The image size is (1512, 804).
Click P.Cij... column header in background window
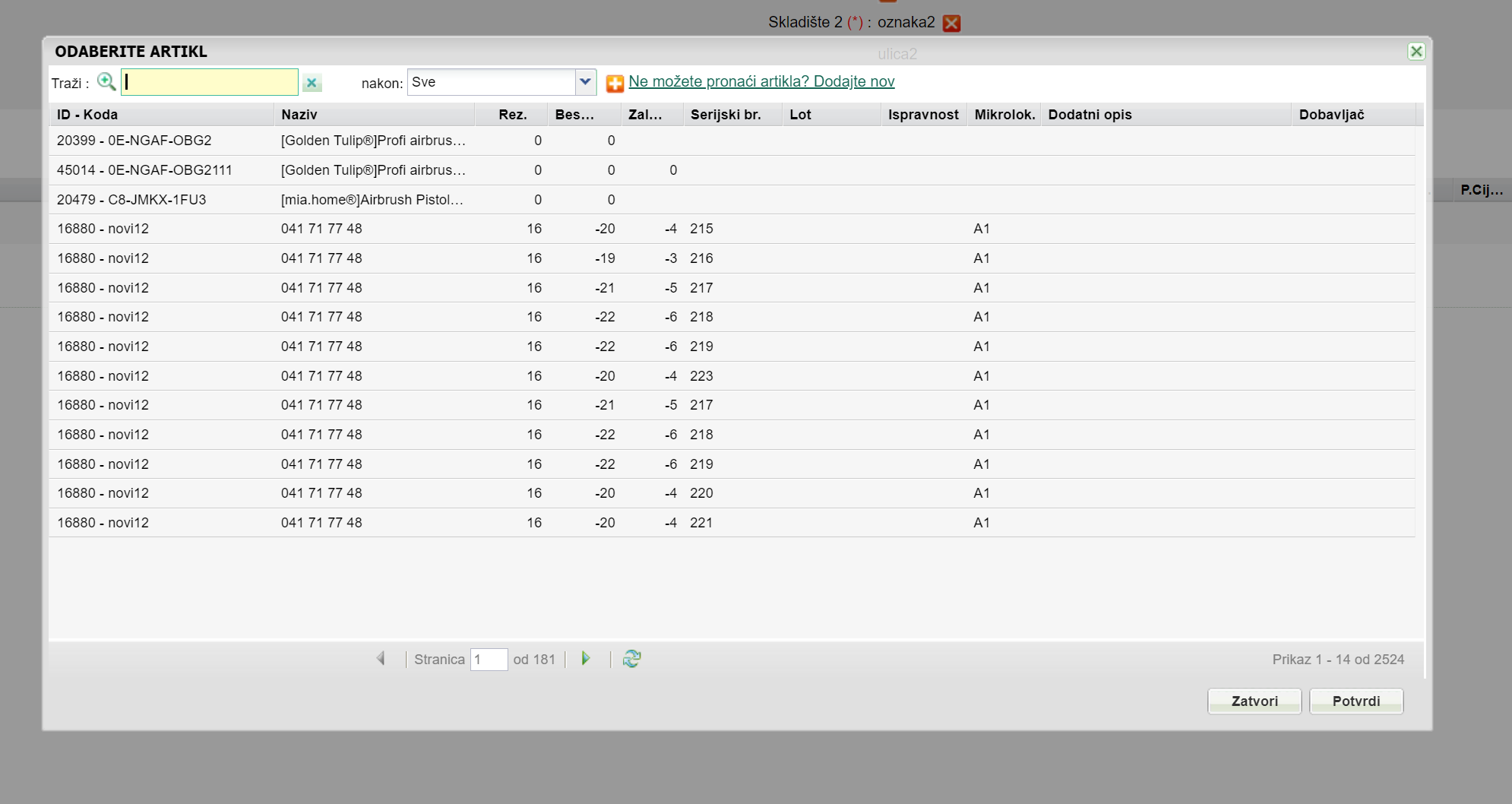coord(1481,190)
